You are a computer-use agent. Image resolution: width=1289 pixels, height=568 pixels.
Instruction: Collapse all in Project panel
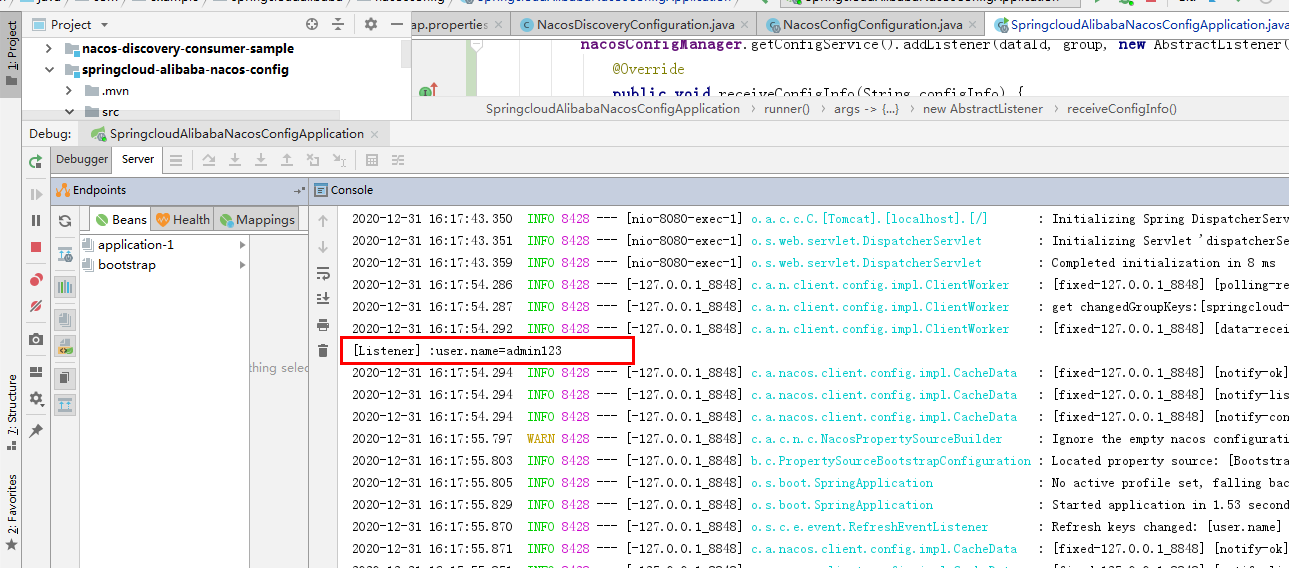338,24
